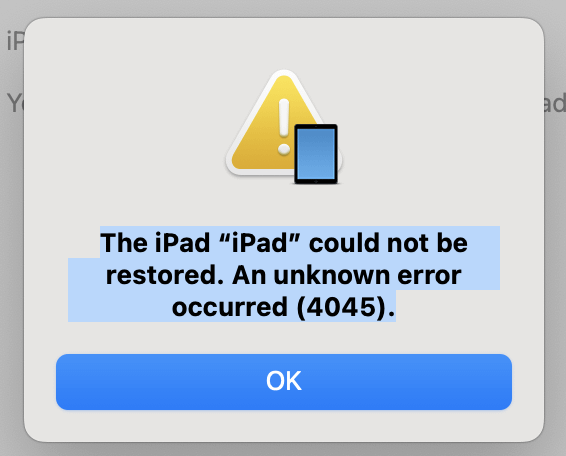Click the words "could not be"

[x=388, y=243]
